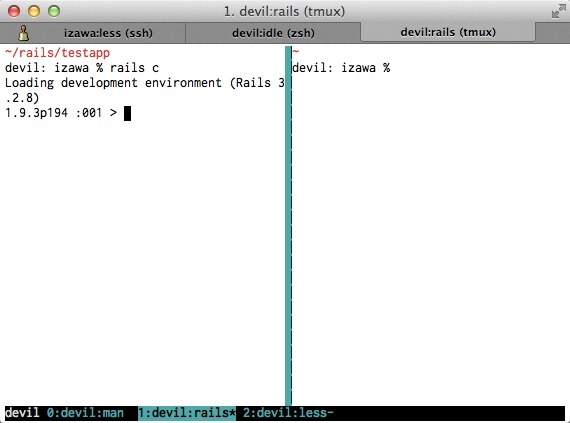570x423 pixels.
Task: Click the ~/rails/testapp path in left pane
Action: point(57,53)
